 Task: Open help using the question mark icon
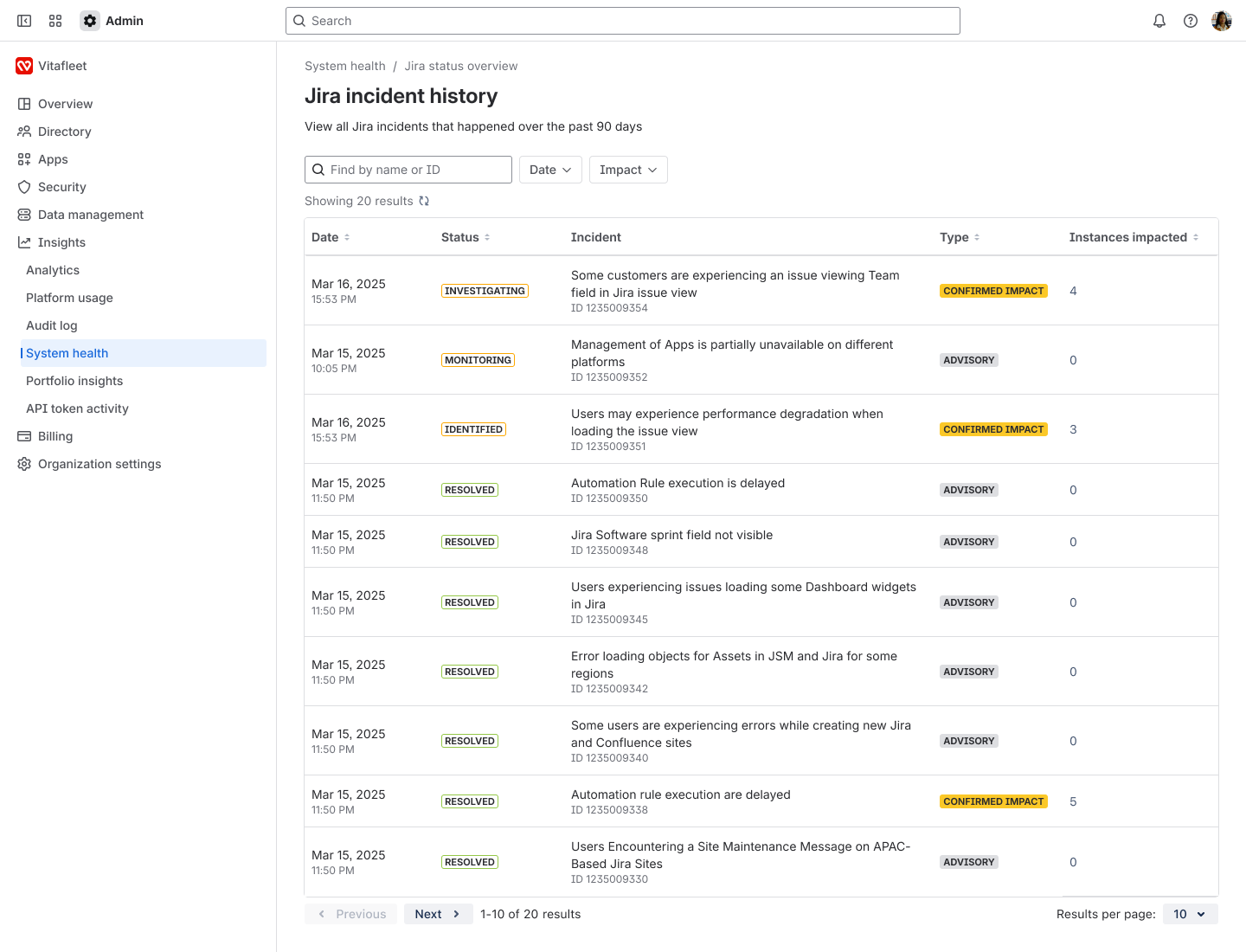pos(1191,20)
